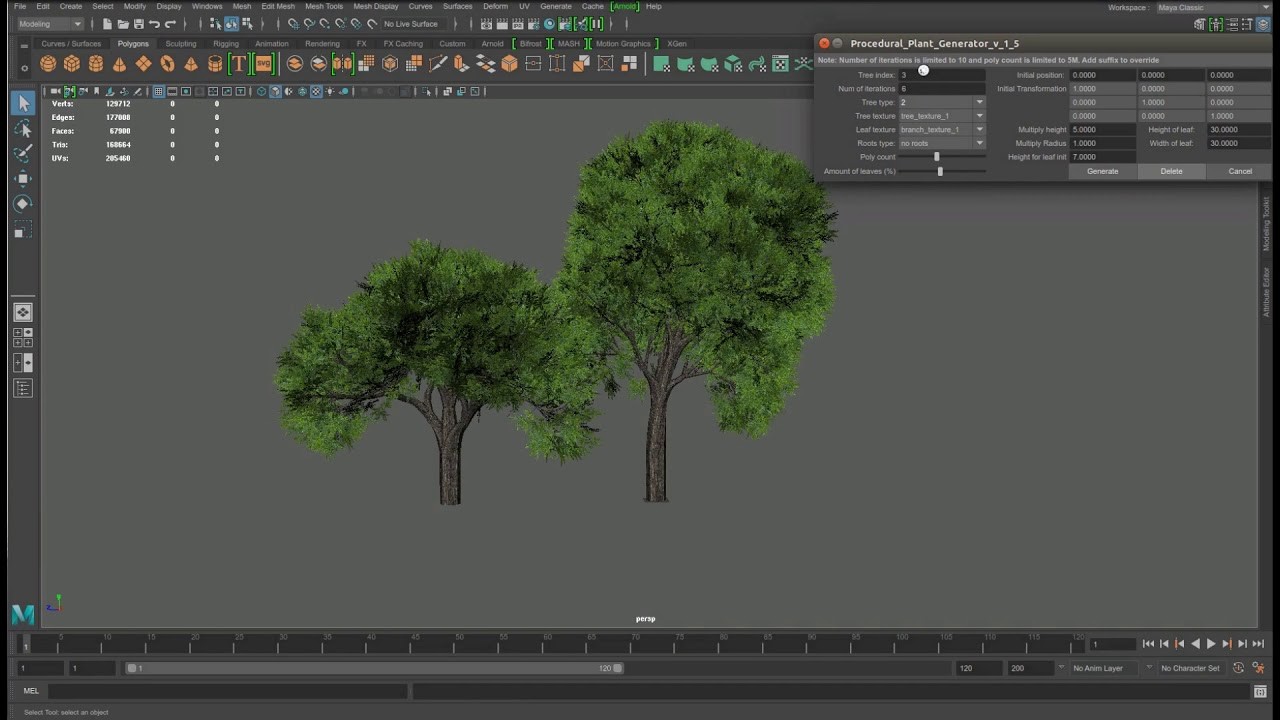Select the SVG creation tool on the Polygons shelf
The image size is (1280, 720).
(261, 63)
